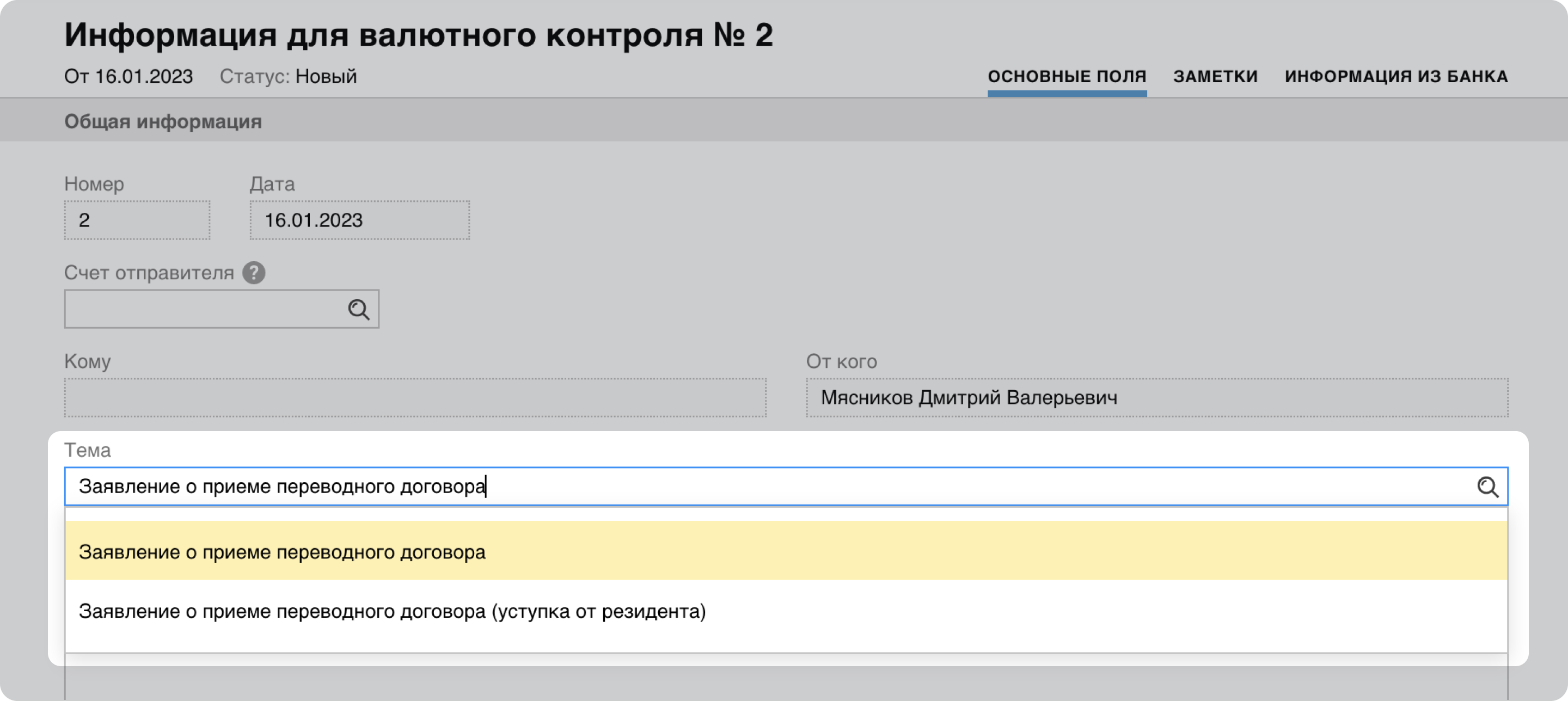Viewport: 1568px width, 701px height.
Task: Click the Дата field showing 16.01.2023
Action: click(359, 220)
